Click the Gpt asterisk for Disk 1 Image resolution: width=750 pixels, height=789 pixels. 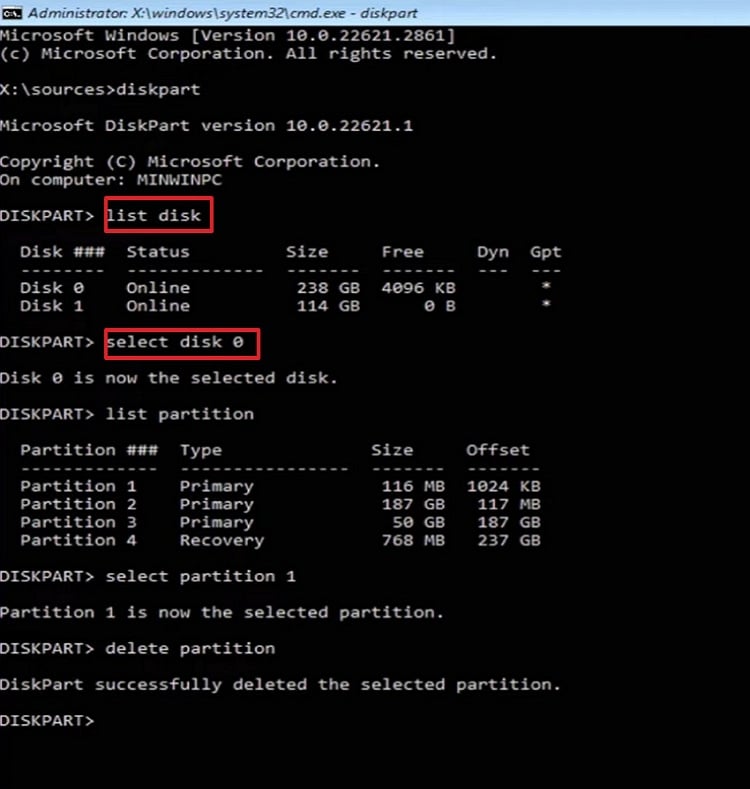point(546,304)
